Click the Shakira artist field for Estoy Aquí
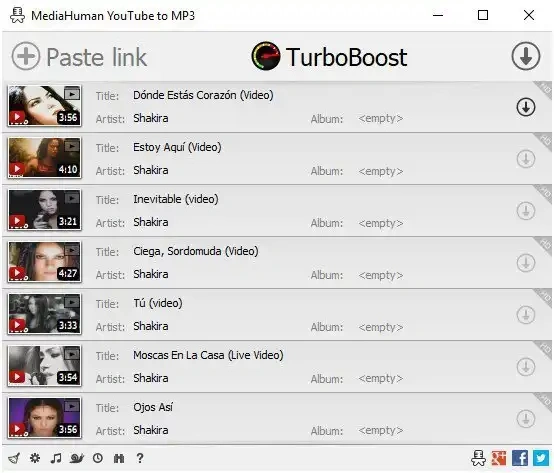 pyautogui.click(x=151, y=171)
